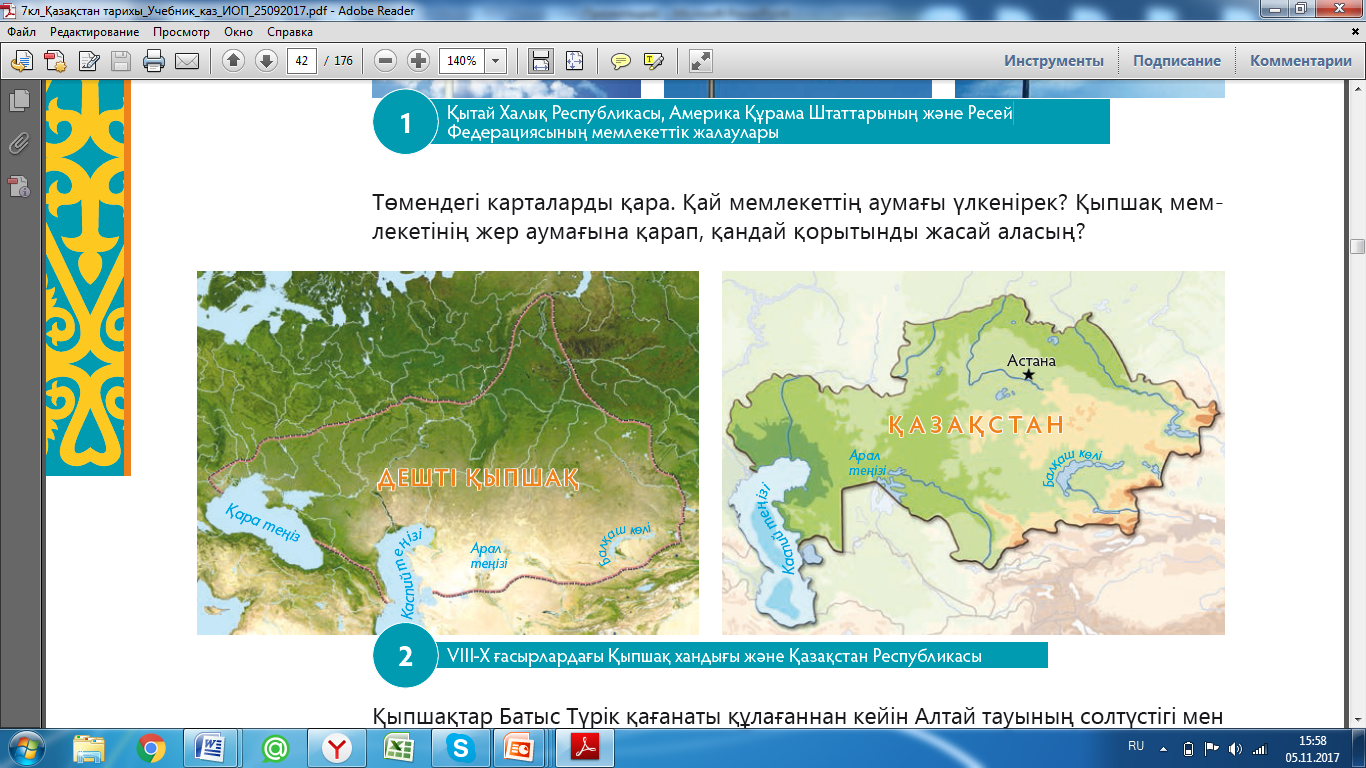This screenshot has width=1366, height=768.
Task: Click the network signal tray icon
Action: click(1261, 748)
